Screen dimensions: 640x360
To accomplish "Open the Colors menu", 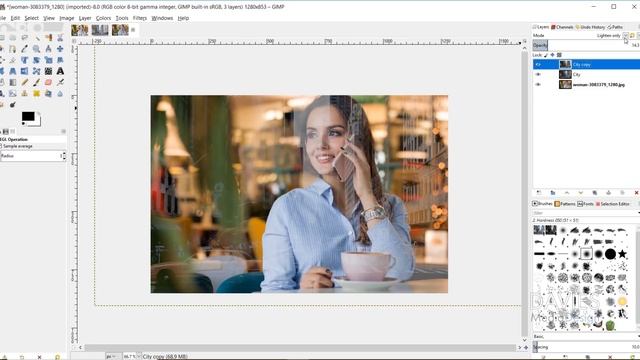I will 103,18.
